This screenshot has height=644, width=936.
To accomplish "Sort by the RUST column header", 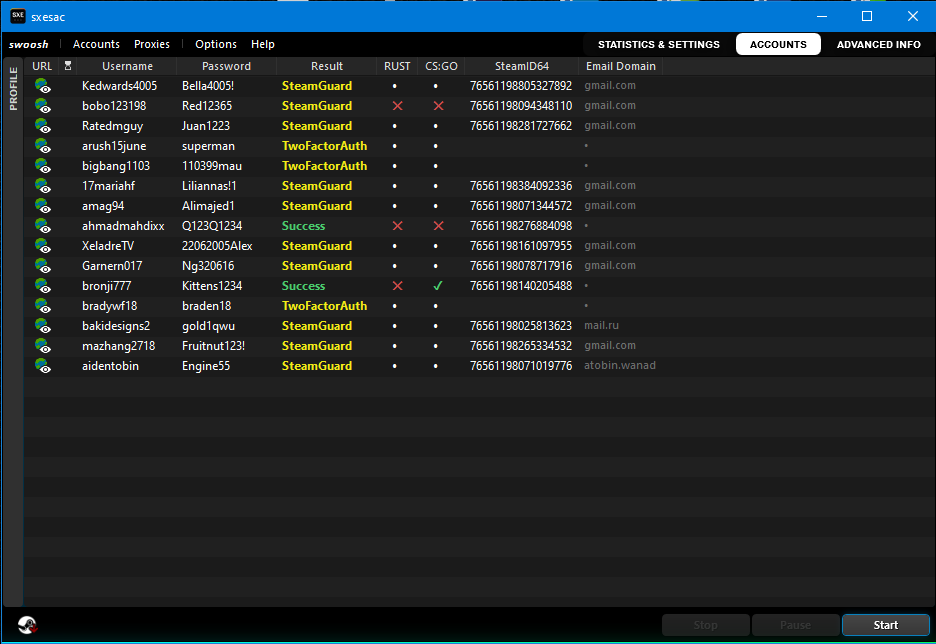I will coord(397,66).
